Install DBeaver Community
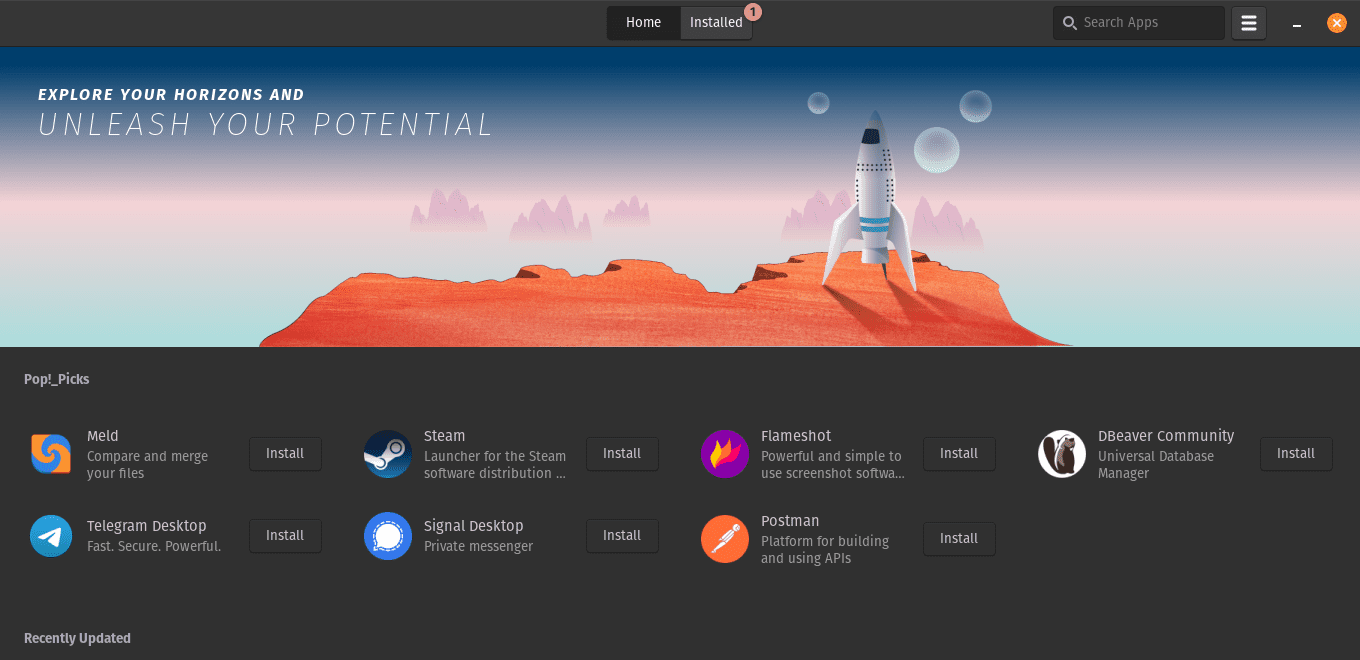This screenshot has width=1360, height=660. (x=1296, y=453)
